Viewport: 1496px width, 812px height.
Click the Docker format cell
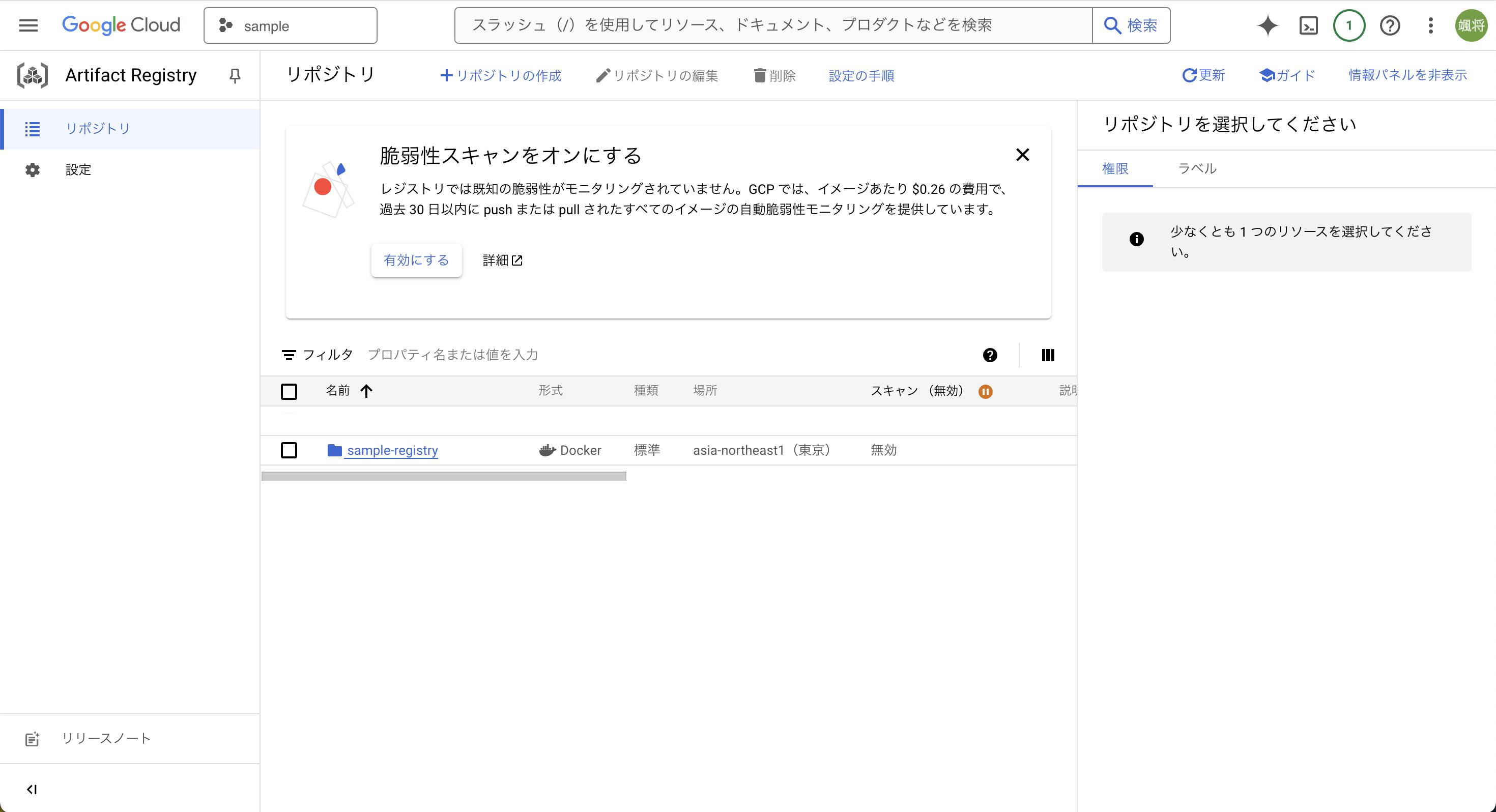pyautogui.click(x=570, y=450)
